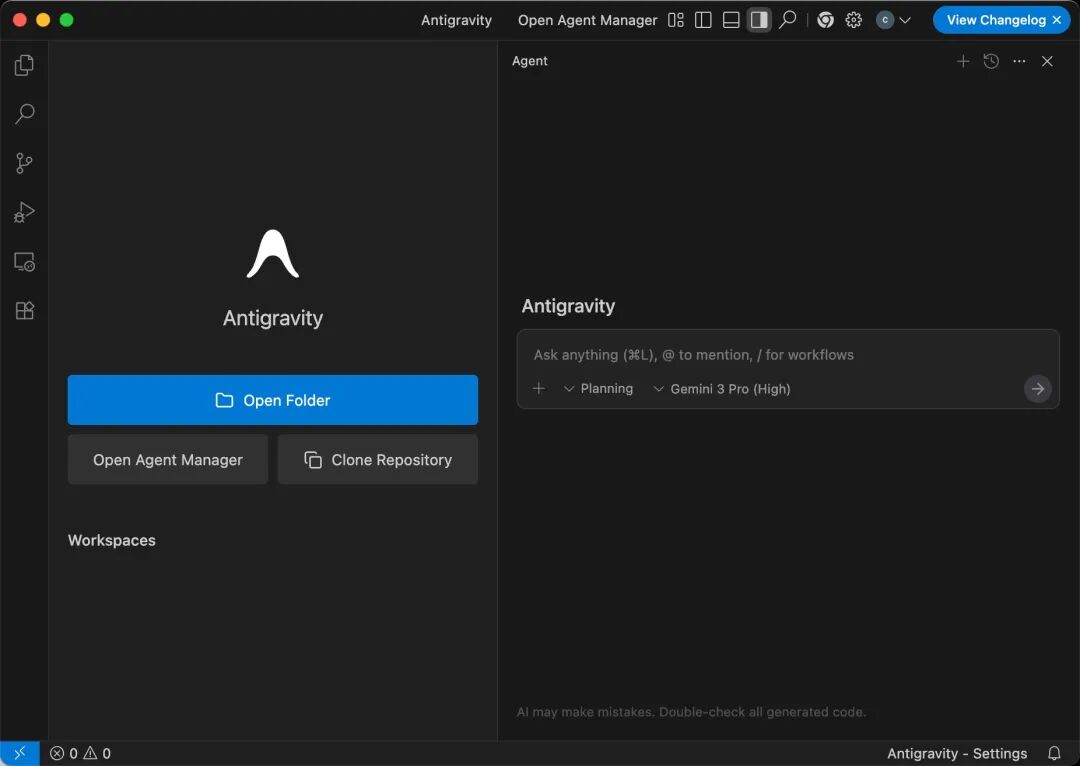Expand the account profile dropdown
This screenshot has height=766, width=1080.
pyautogui.click(x=894, y=20)
